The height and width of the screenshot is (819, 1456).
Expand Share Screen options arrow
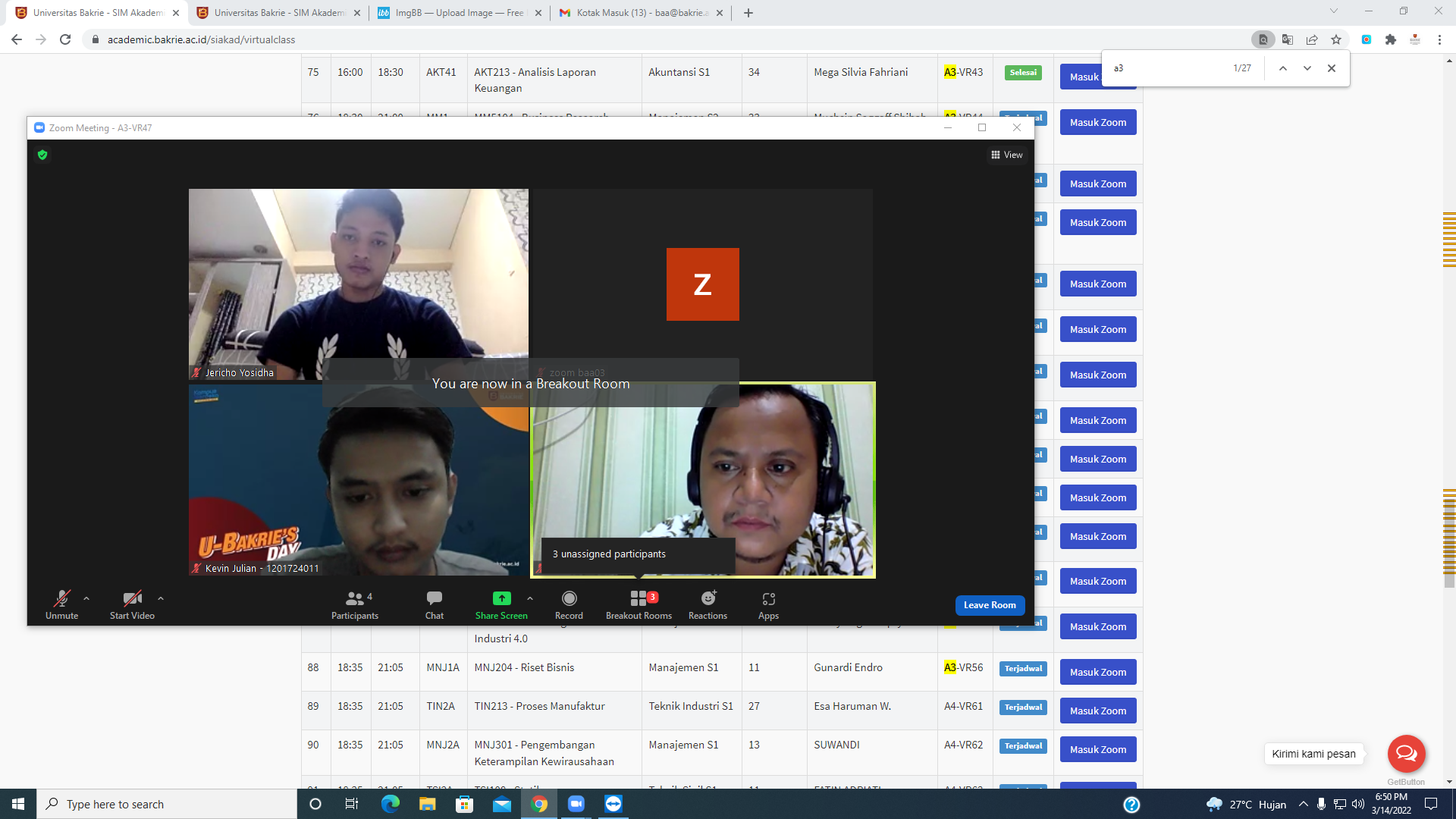pos(530,598)
